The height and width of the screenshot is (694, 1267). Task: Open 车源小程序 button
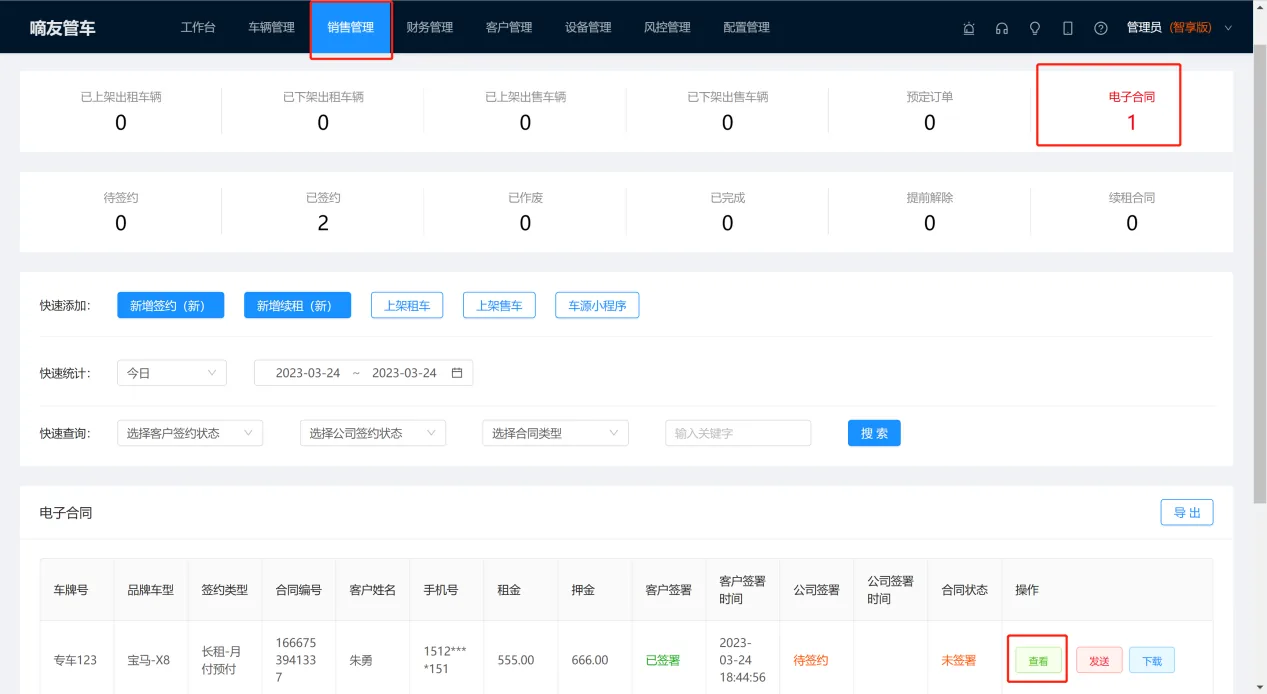(597, 306)
